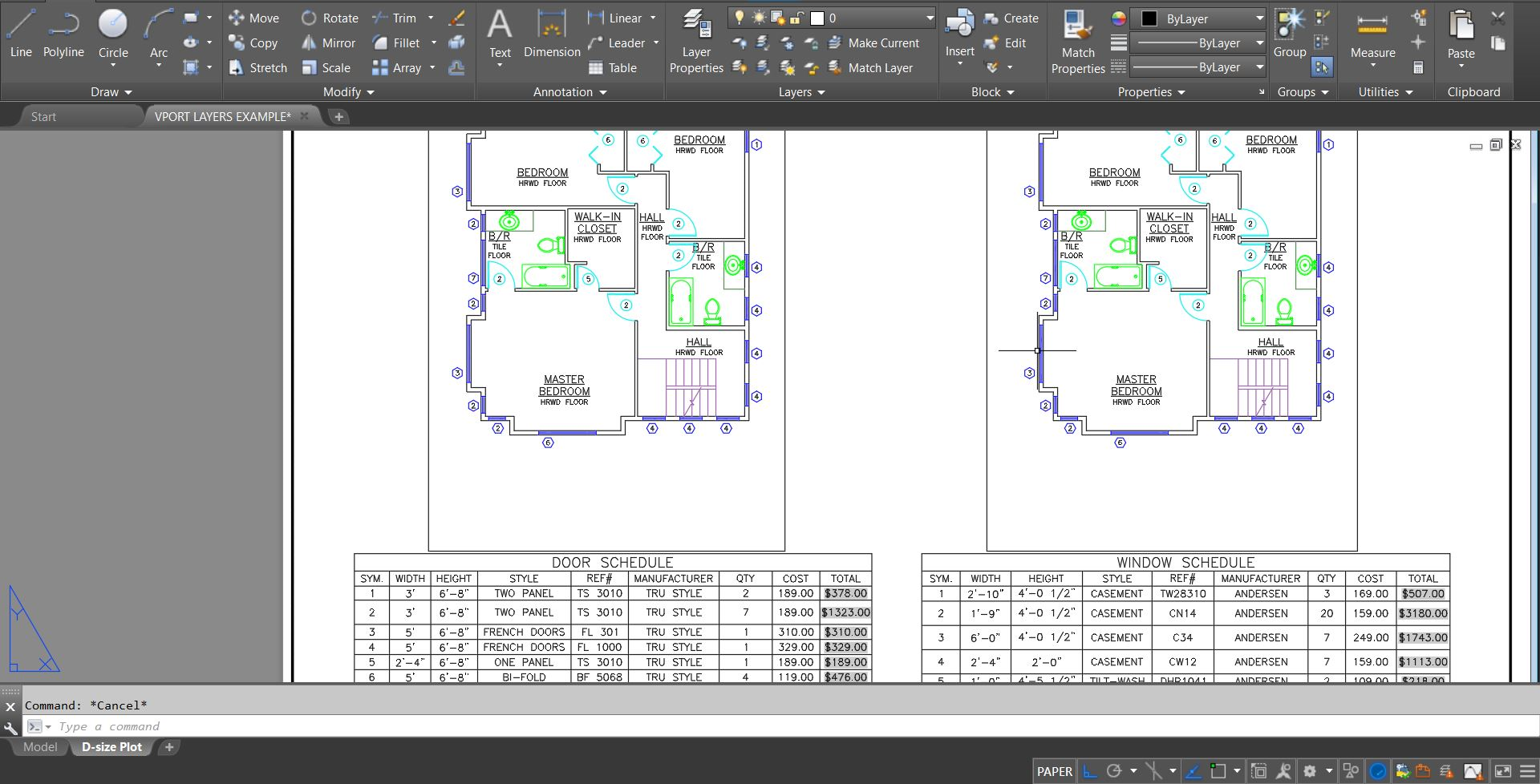Activate the Circle tool

[x=113, y=34]
